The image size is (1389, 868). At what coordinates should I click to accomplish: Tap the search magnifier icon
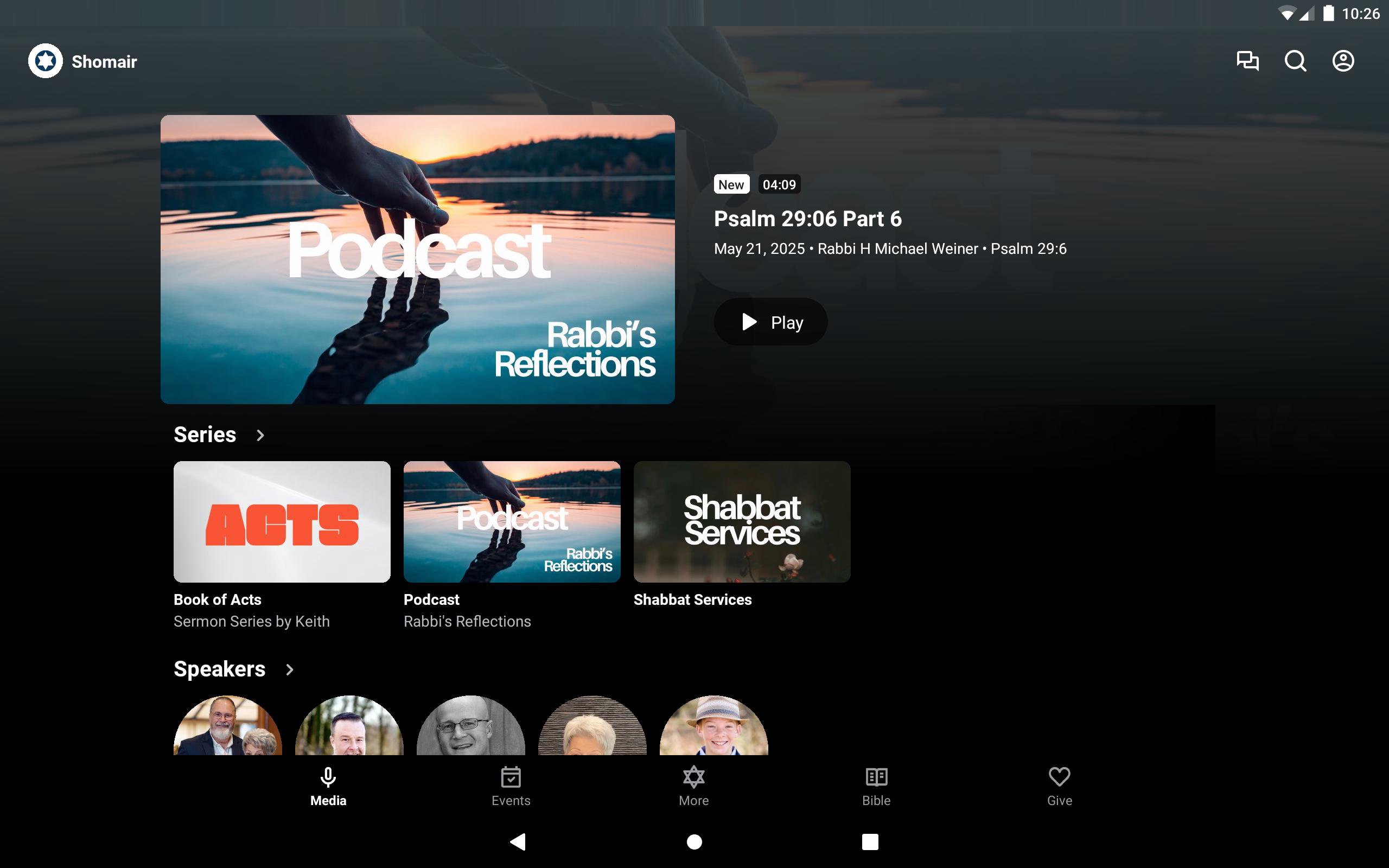pos(1295,61)
